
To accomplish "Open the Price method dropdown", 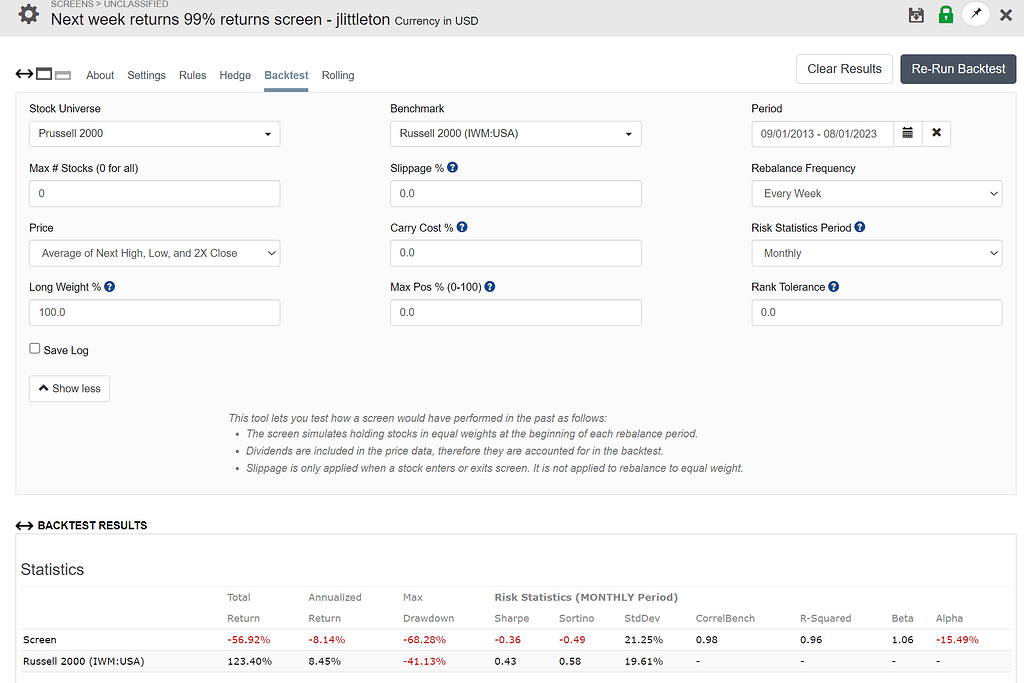I will [x=155, y=253].
